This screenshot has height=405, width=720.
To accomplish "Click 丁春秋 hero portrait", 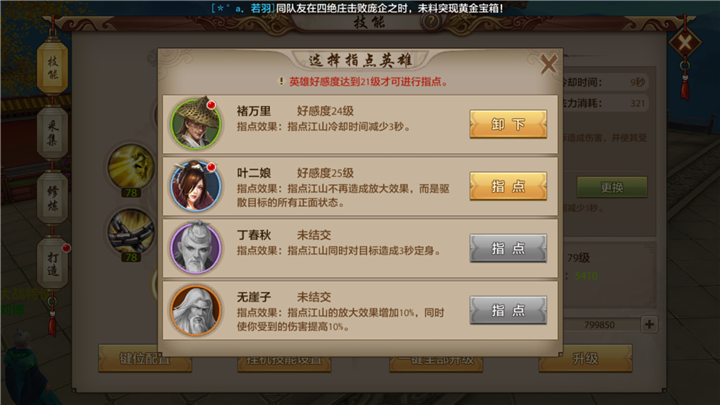I will (x=196, y=248).
